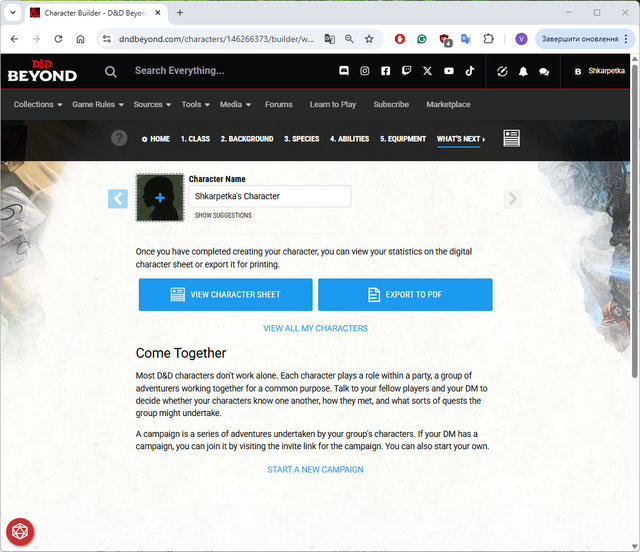Open the Twitch social icon
Viewport: 640px width, 552px height.
coord(406,71)
